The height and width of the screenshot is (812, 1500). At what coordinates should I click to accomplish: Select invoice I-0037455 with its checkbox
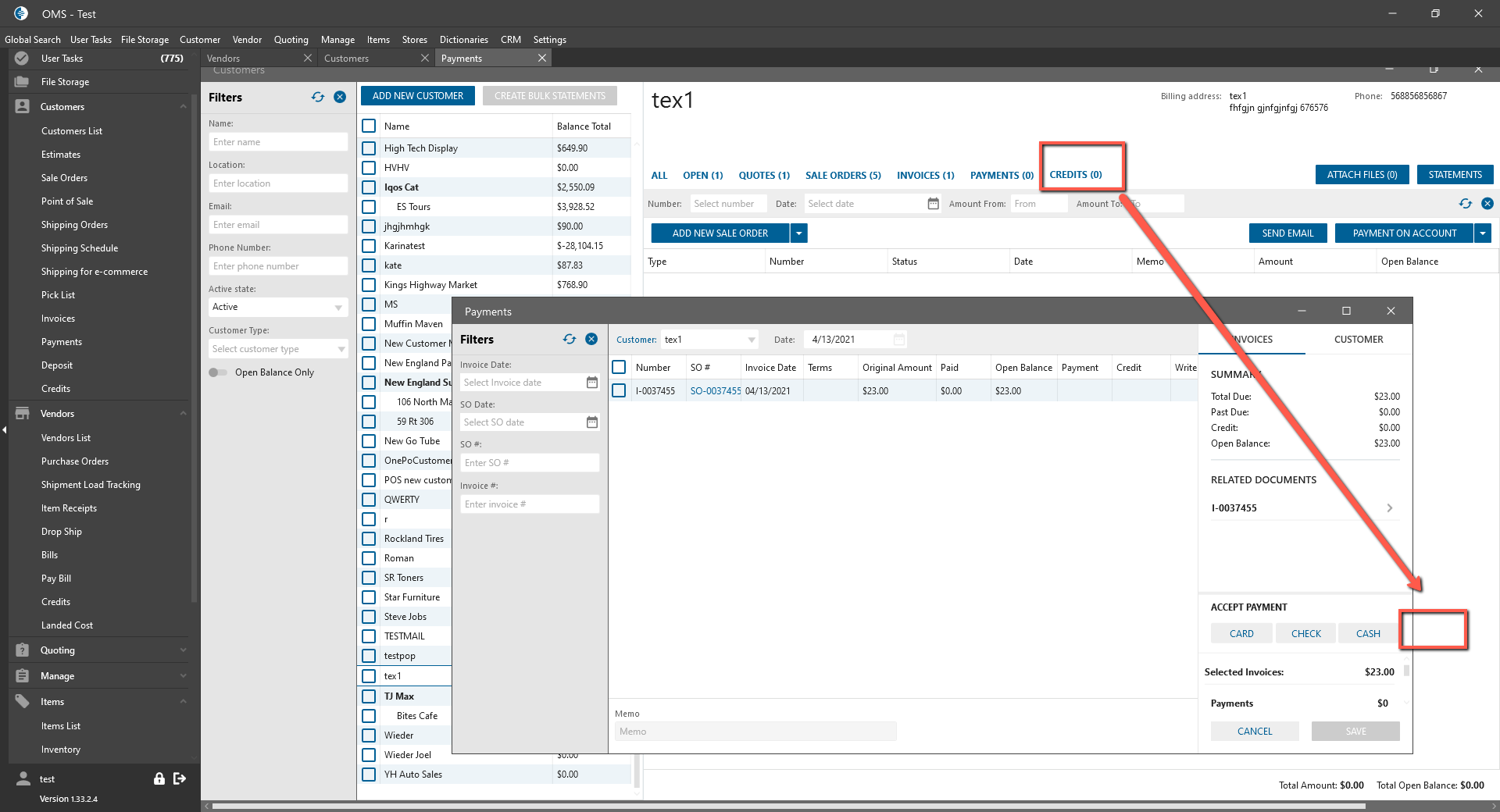(x=619, y=390)
